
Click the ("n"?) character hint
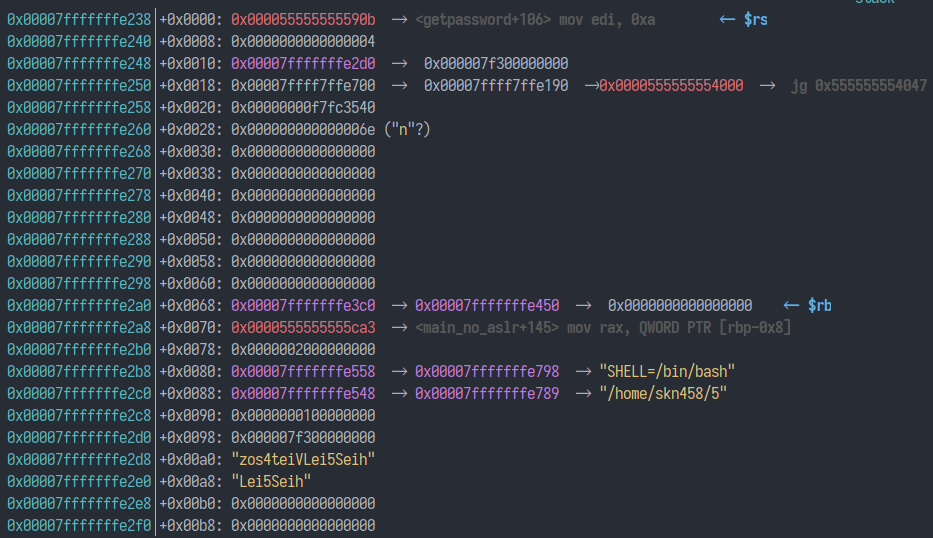(x=407, y=130)
